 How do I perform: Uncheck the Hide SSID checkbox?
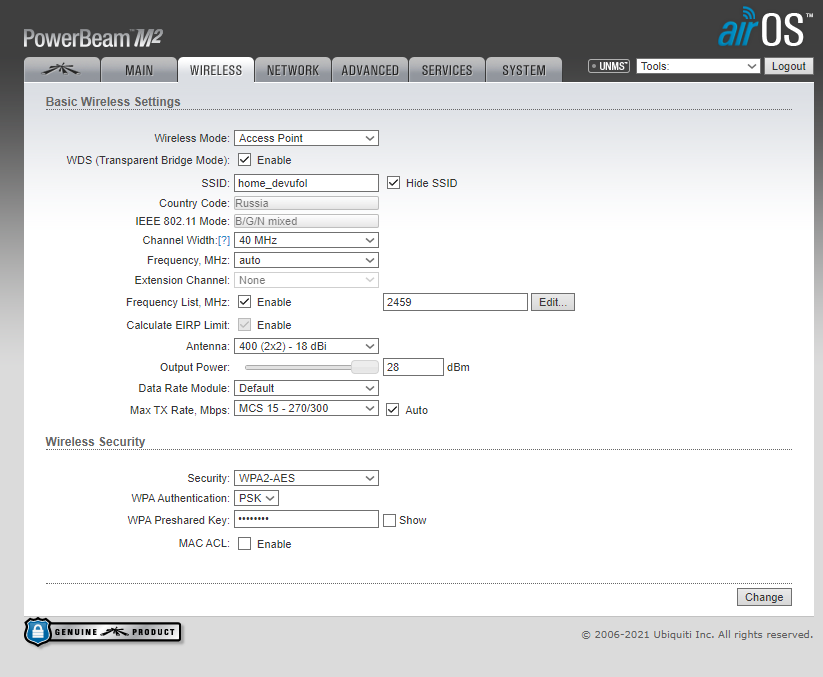click(393, 183)
